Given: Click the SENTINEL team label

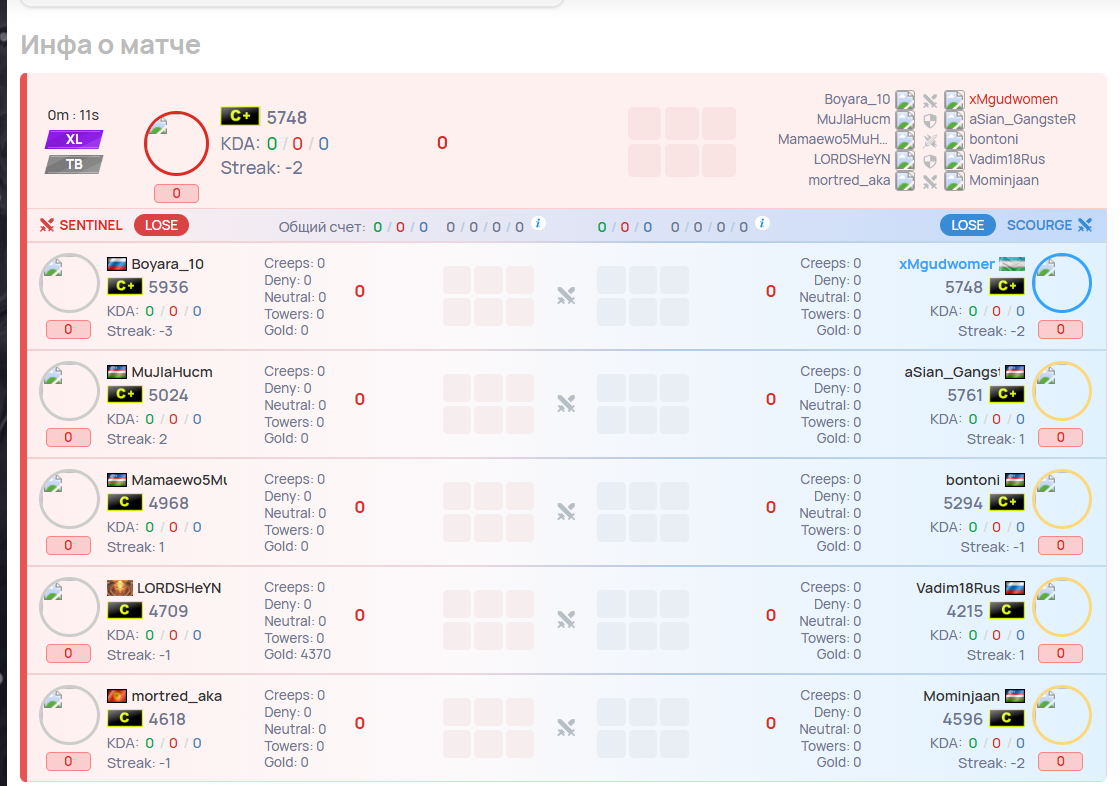Looking at the screenshot, I should tap(91, 225).
